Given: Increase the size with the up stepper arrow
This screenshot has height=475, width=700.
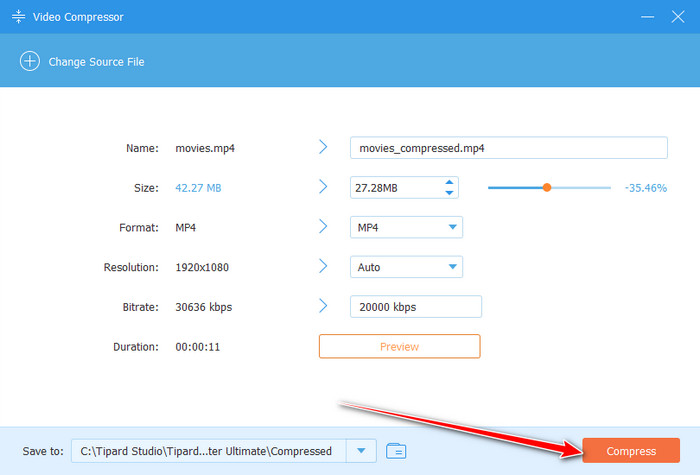Looking at the screenshot, I should (449, 182).
